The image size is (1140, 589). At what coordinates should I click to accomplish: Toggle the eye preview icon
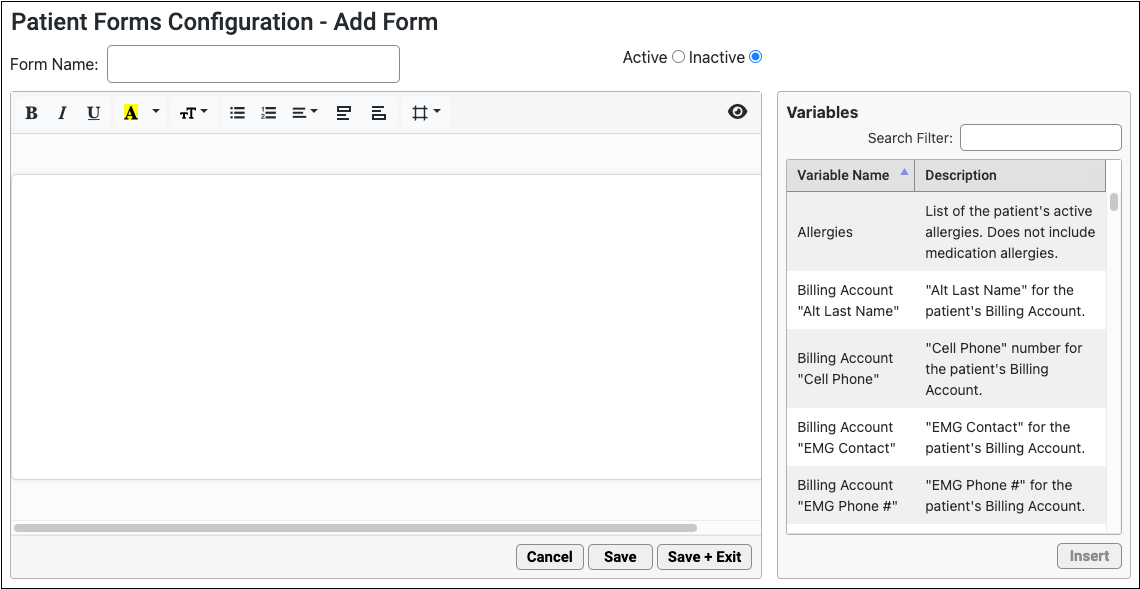click(x=737, y=111)
